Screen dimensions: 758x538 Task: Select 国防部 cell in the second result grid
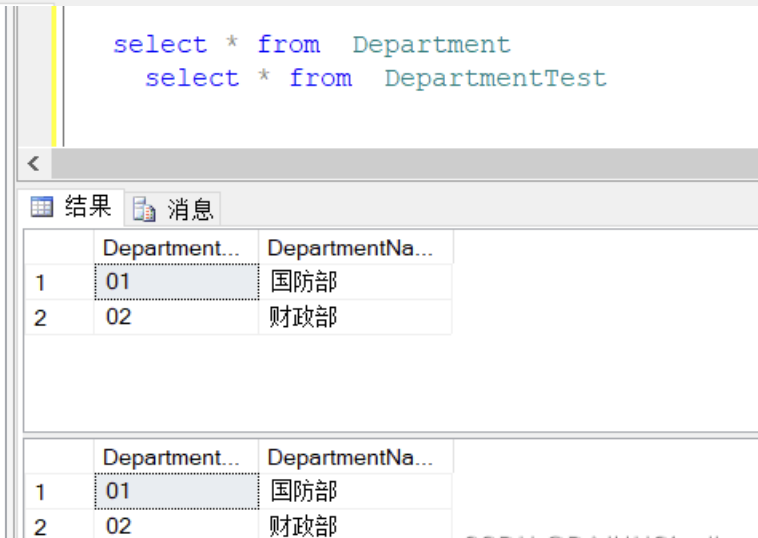[x=354, y=491]
